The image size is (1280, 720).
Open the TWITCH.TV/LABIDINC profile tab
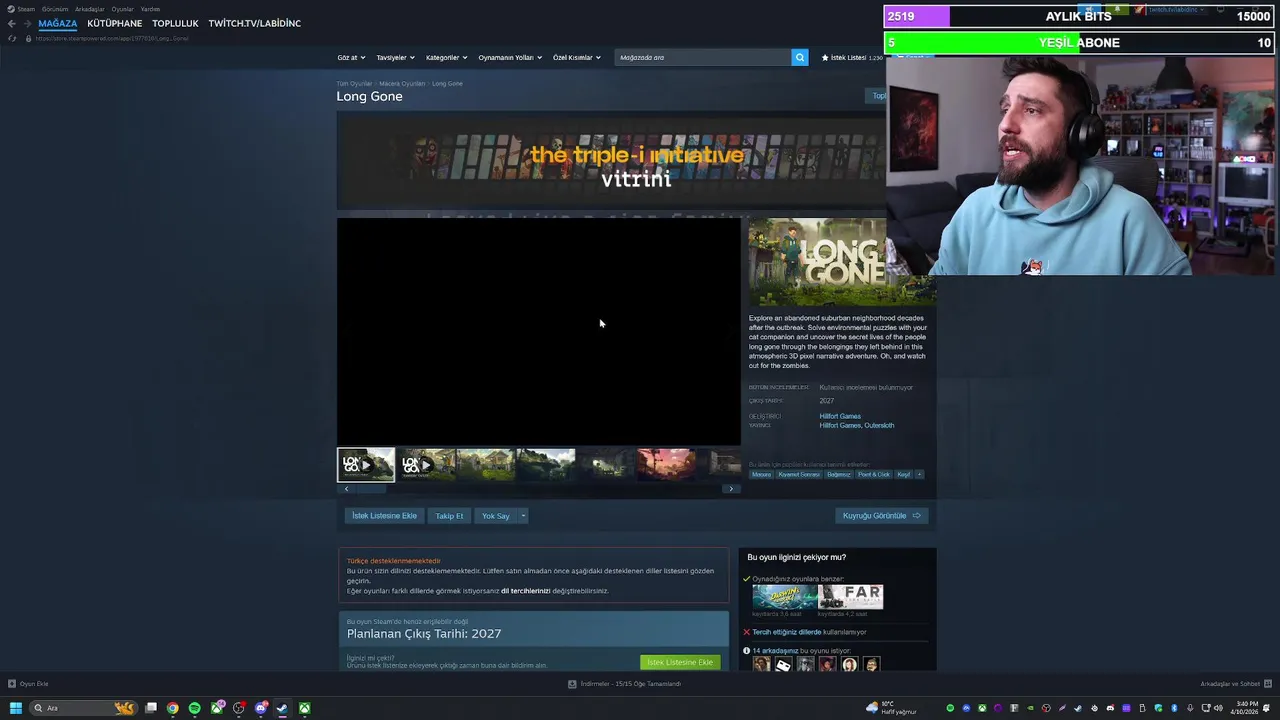pyautogui.click(x=254, y=23)
